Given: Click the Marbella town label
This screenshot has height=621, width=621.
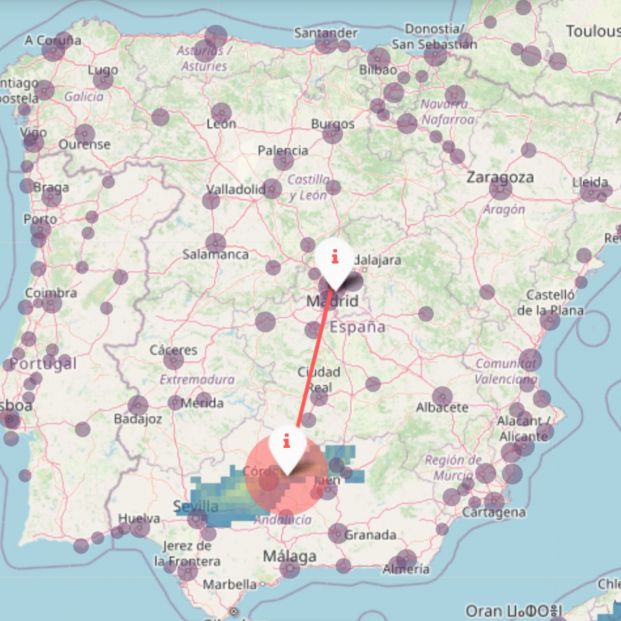Looking at the screenshot, I should pos(230,584).
